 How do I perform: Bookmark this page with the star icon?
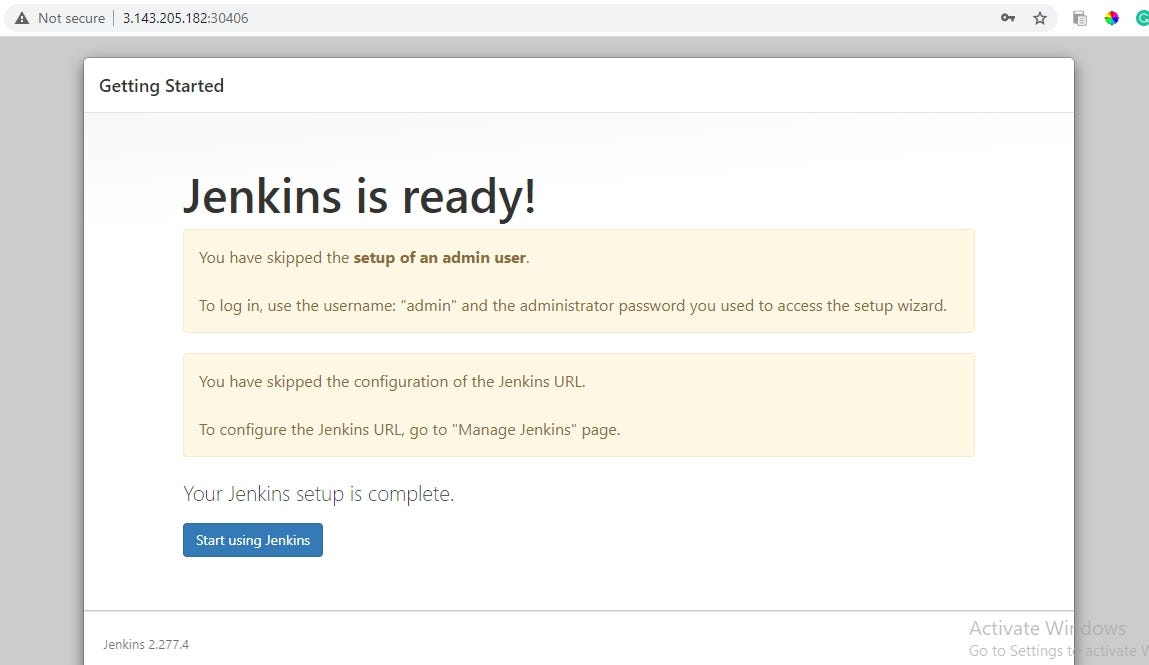(x=1039, y=17)
